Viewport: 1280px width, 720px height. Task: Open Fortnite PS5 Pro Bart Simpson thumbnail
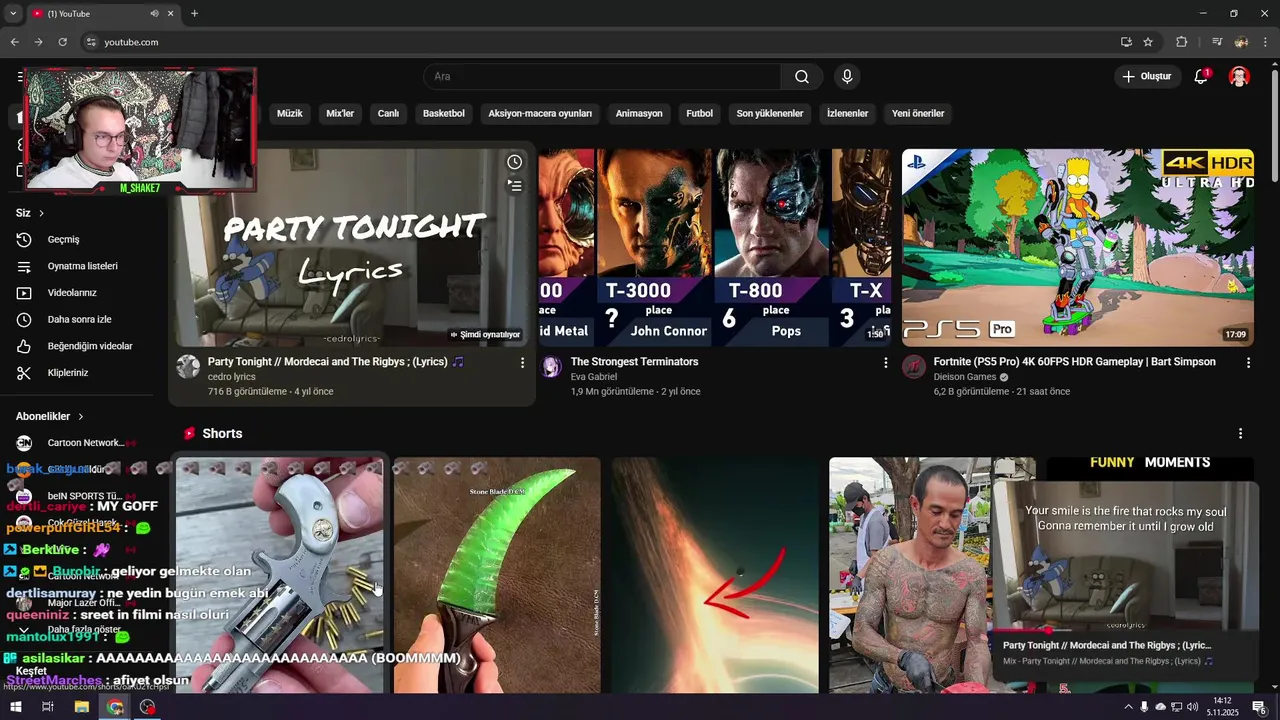coord(1078,247)
